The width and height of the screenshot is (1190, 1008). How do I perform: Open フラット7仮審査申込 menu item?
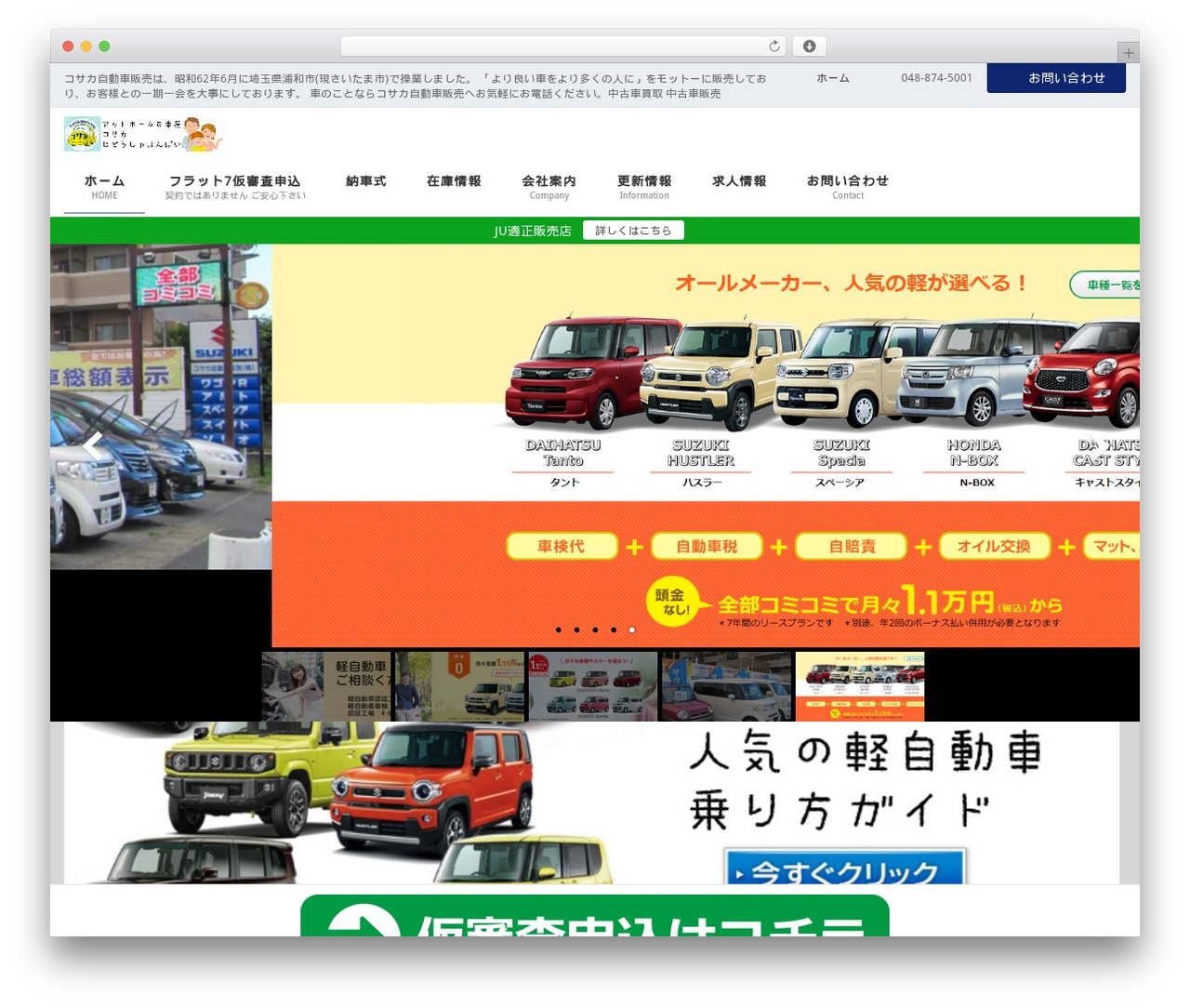[235, 187]
